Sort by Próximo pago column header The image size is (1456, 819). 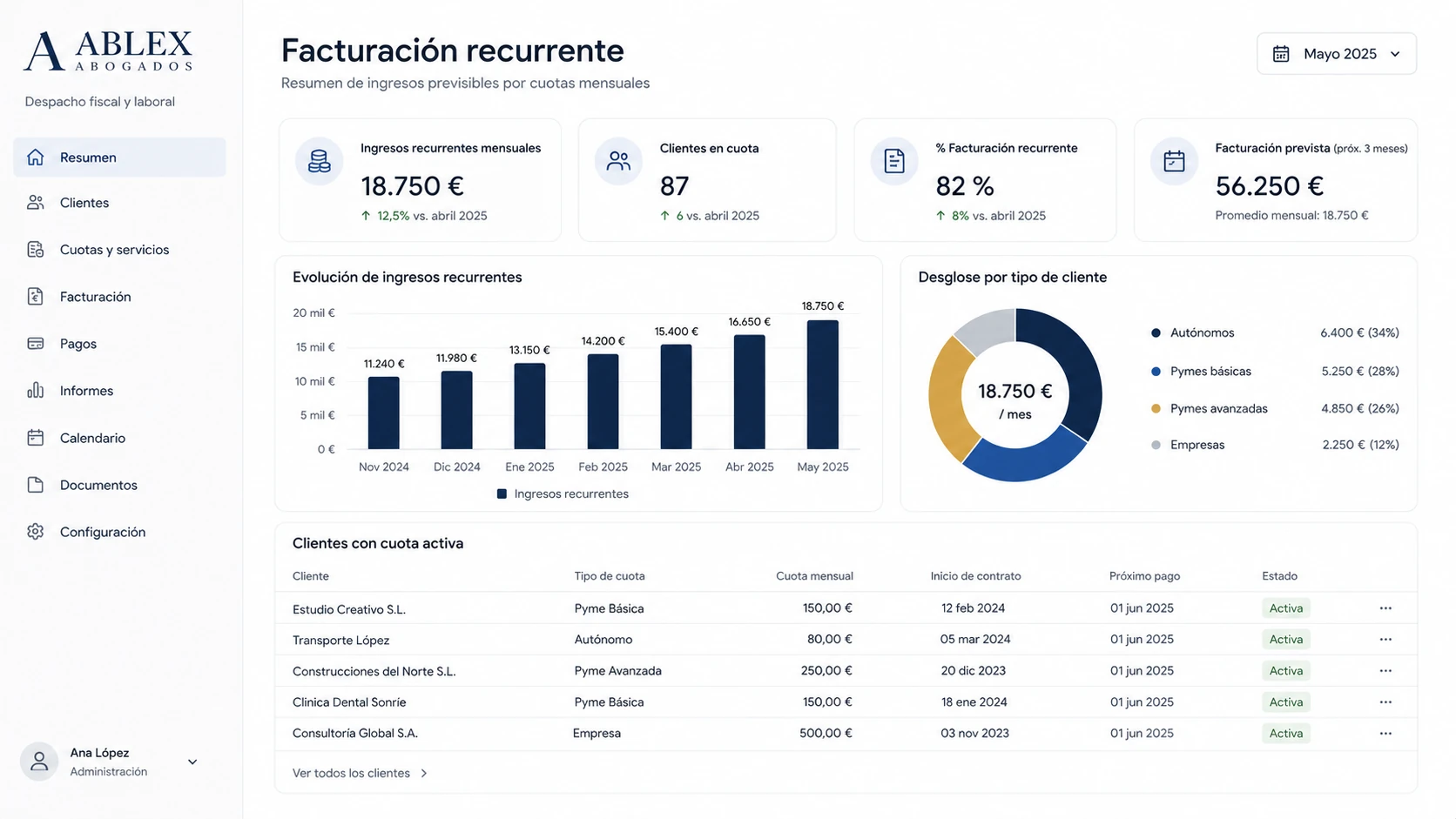tap(1144, 576)
